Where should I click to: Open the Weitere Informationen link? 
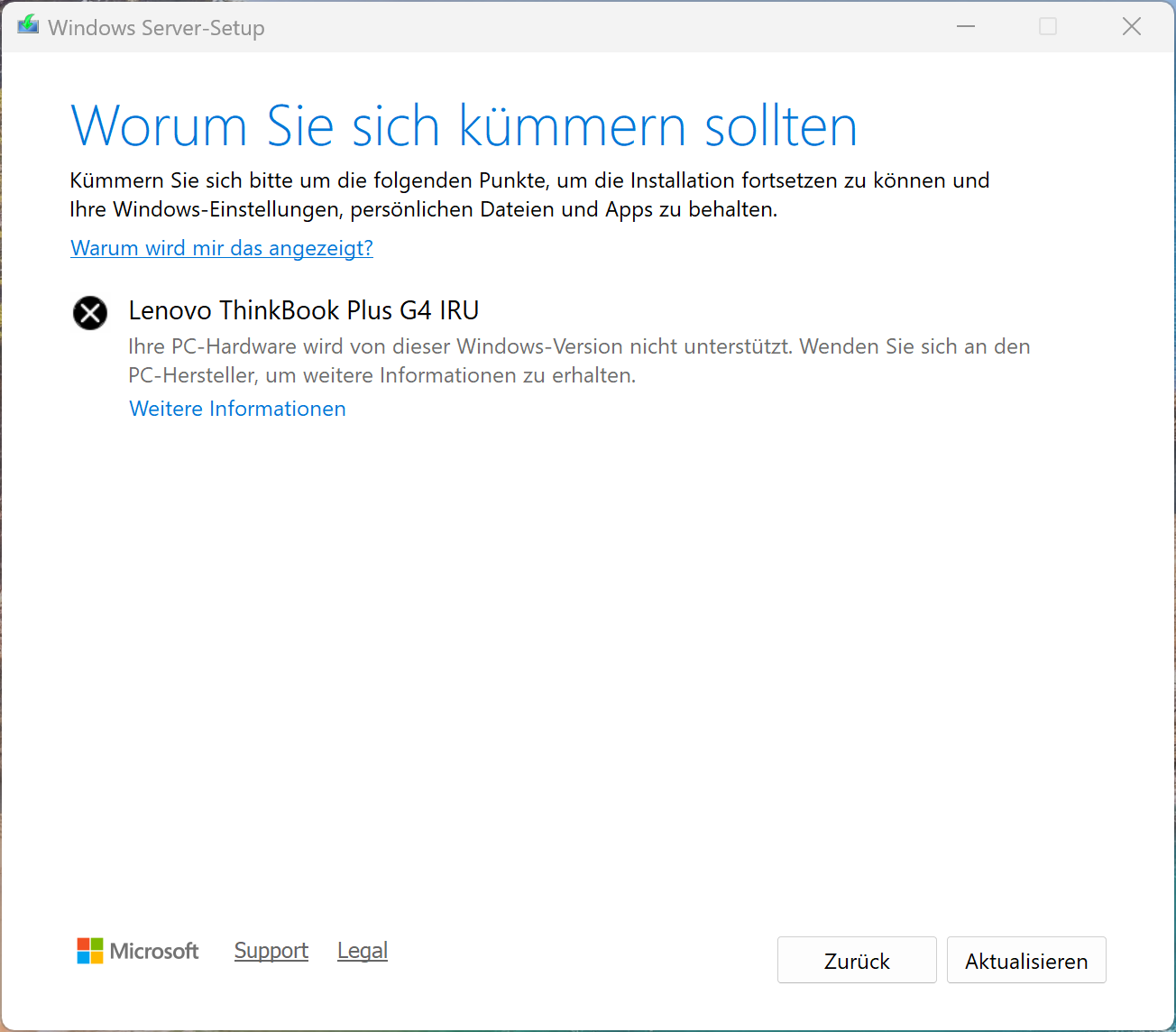237,409
